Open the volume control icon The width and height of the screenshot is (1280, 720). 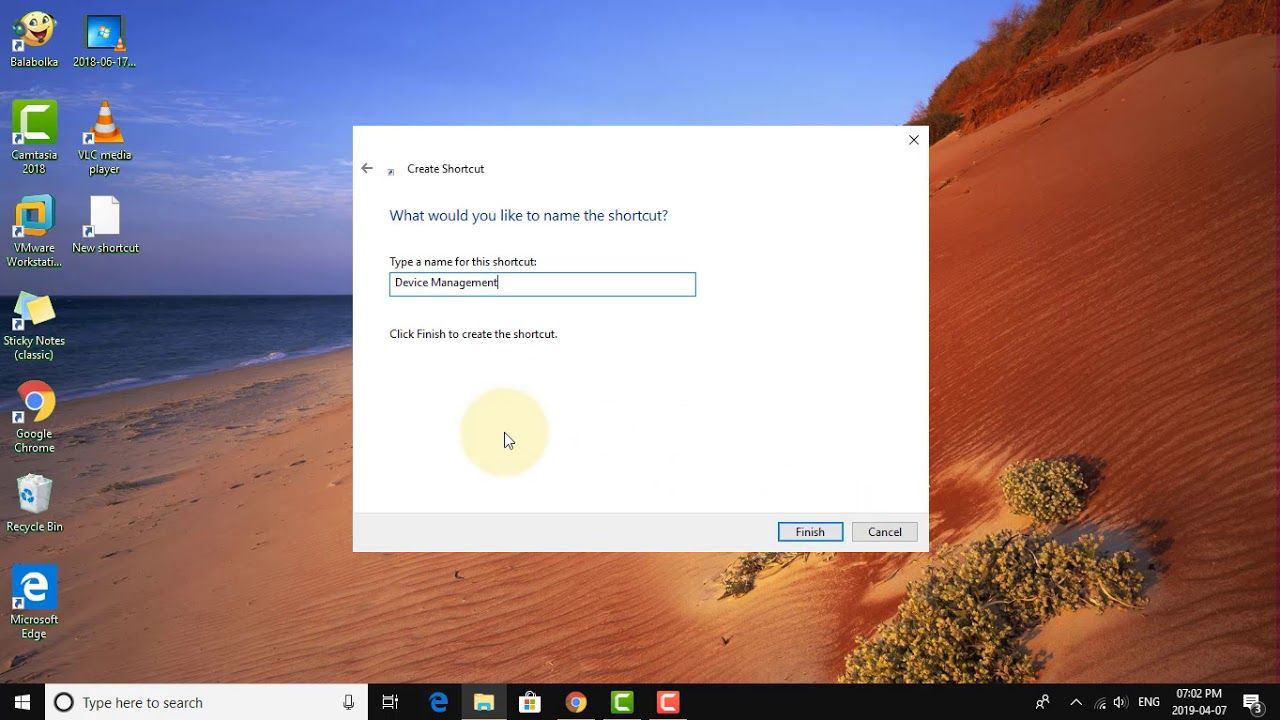(1120, 702)
